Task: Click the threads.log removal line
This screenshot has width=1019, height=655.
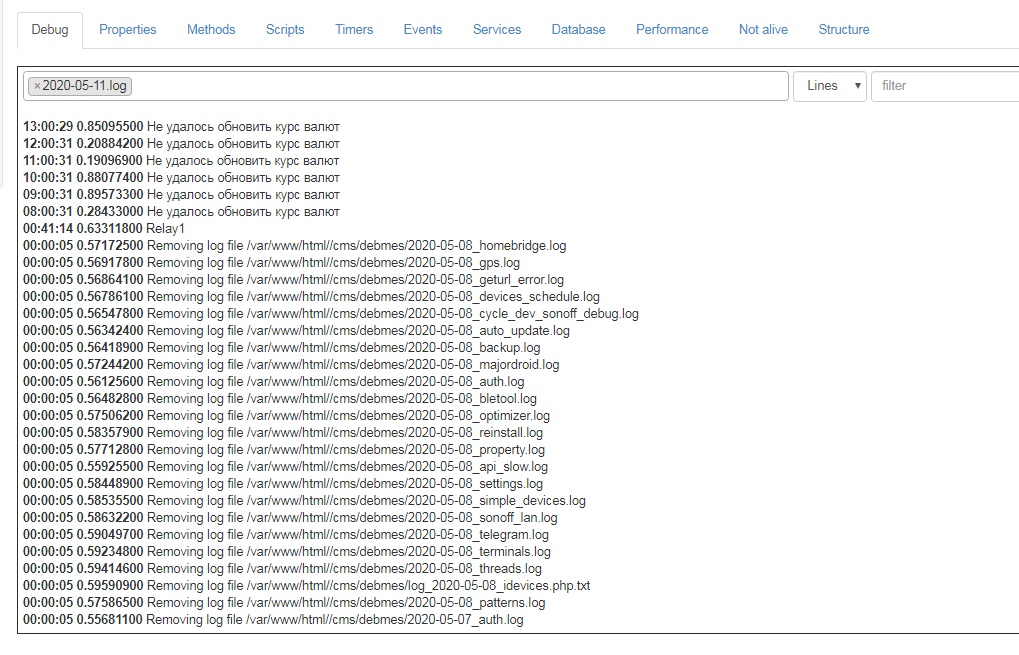Action: 282,568
